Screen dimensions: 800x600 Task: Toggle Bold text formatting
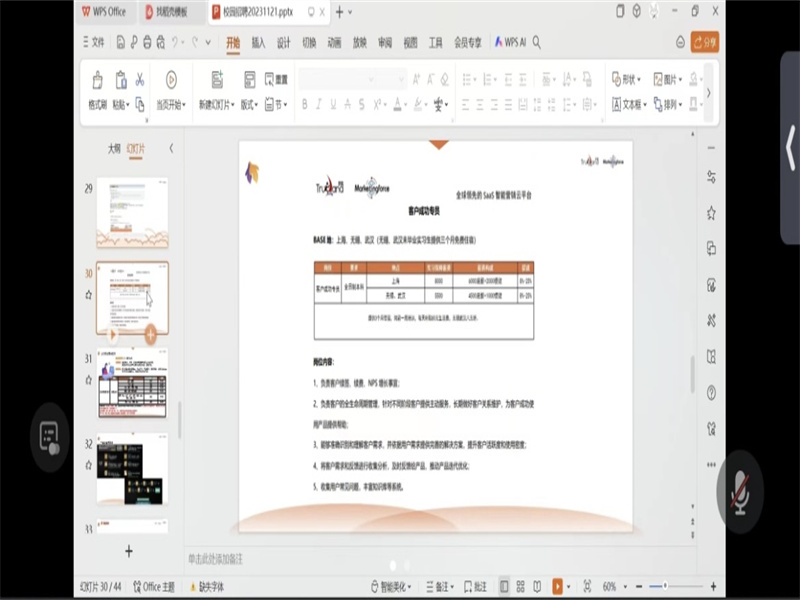click(305, 104)
